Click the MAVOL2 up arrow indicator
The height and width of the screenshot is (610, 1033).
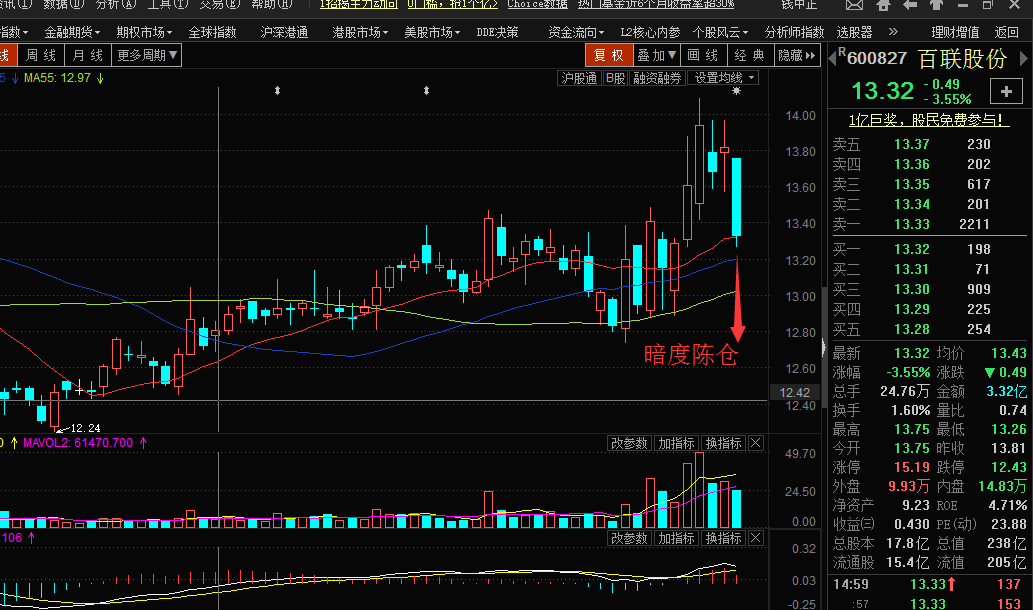[143, 442]
